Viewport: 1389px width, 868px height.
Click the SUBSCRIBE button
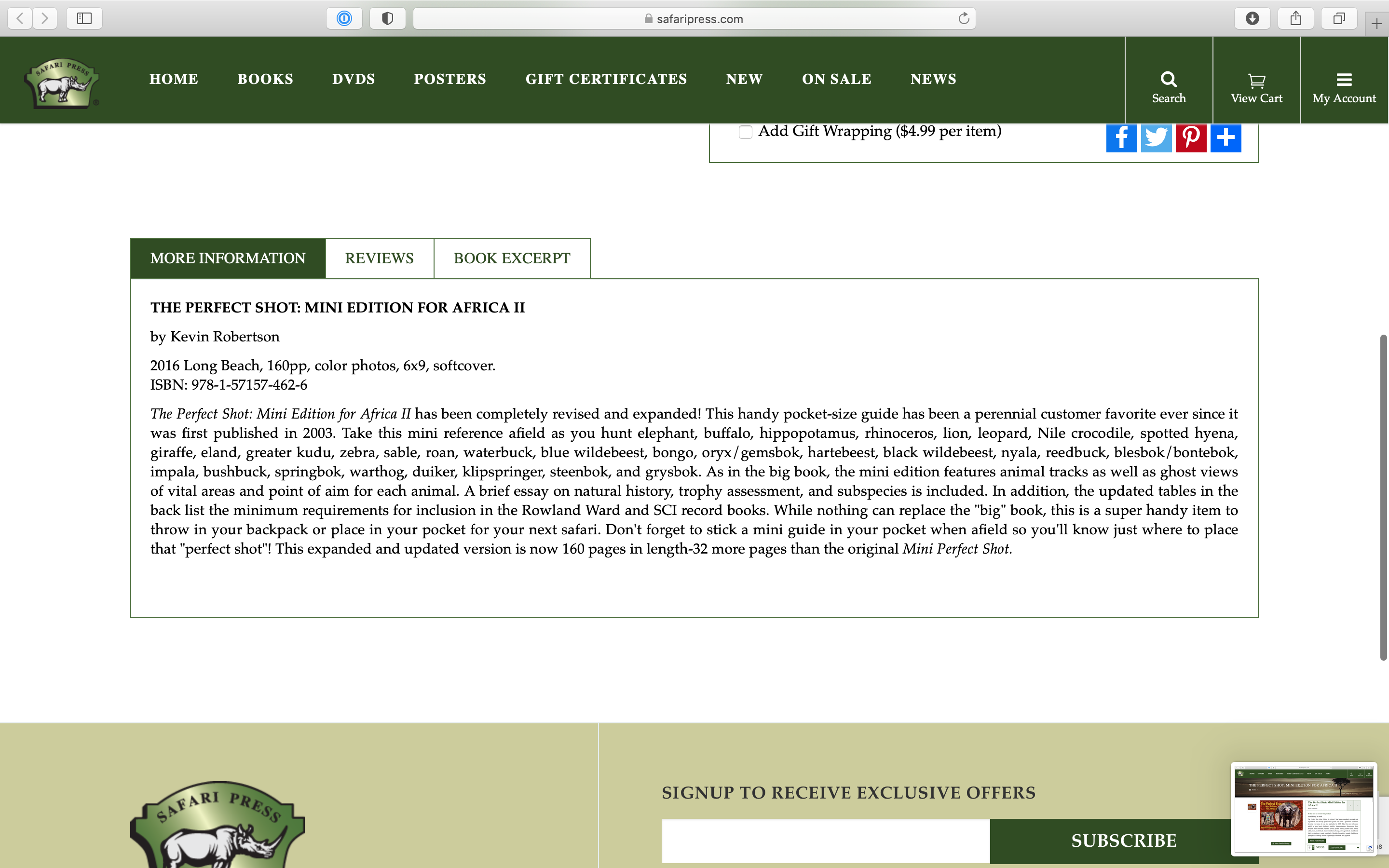1123,841
